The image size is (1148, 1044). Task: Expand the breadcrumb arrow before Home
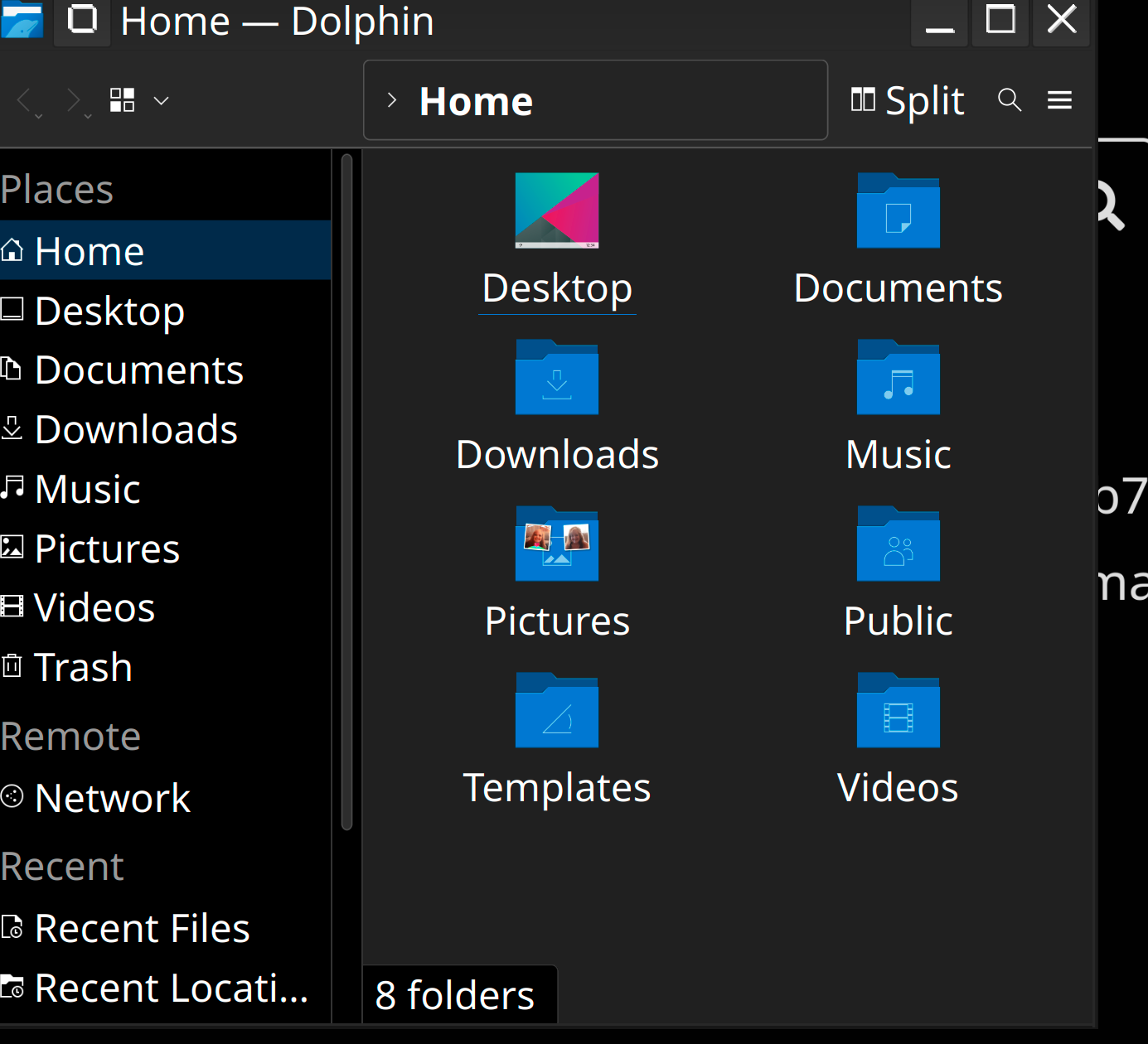tap(392, 100)
